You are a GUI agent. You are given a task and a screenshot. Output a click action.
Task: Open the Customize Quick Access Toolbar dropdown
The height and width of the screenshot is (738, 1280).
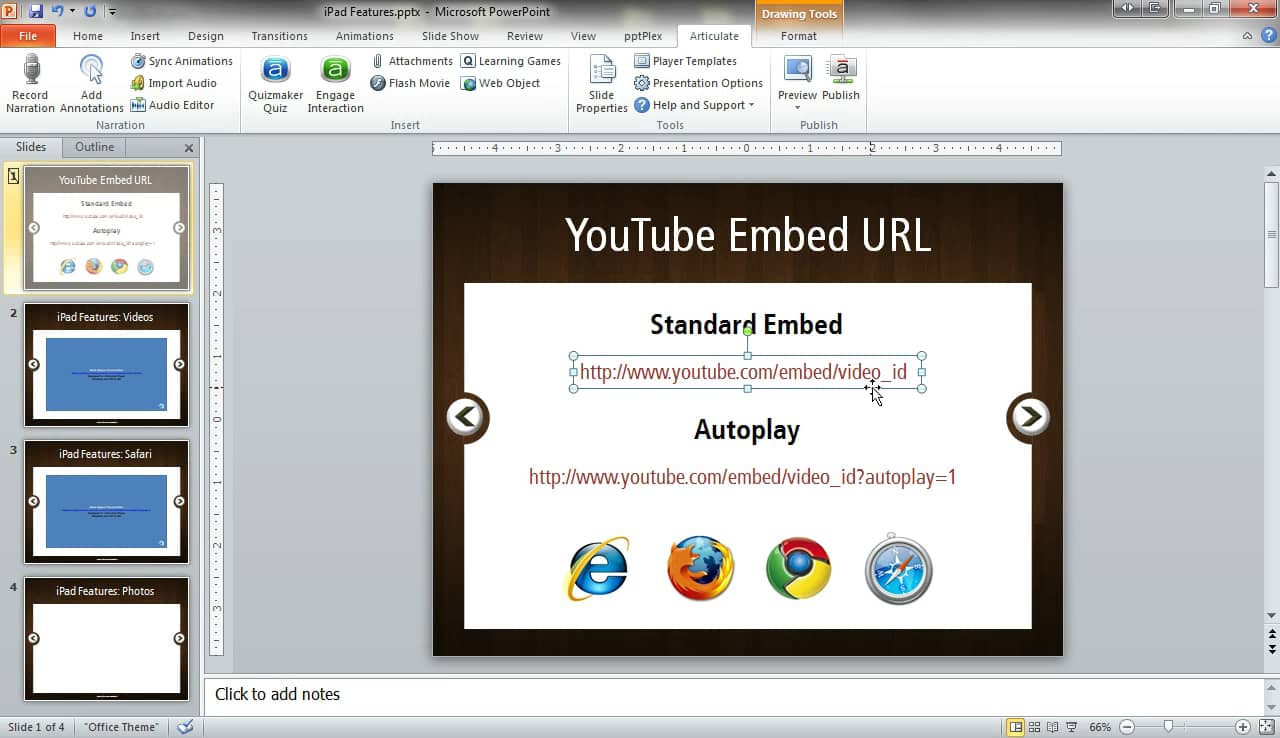[x=111, y=12]
